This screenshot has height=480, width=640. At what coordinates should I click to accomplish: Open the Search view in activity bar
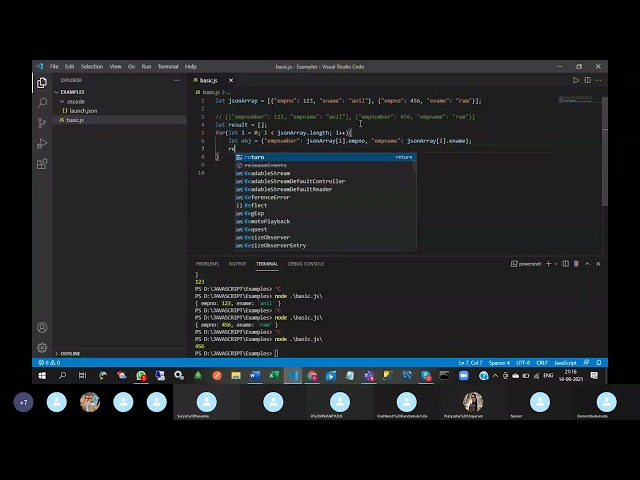click(x=42, y=103)
